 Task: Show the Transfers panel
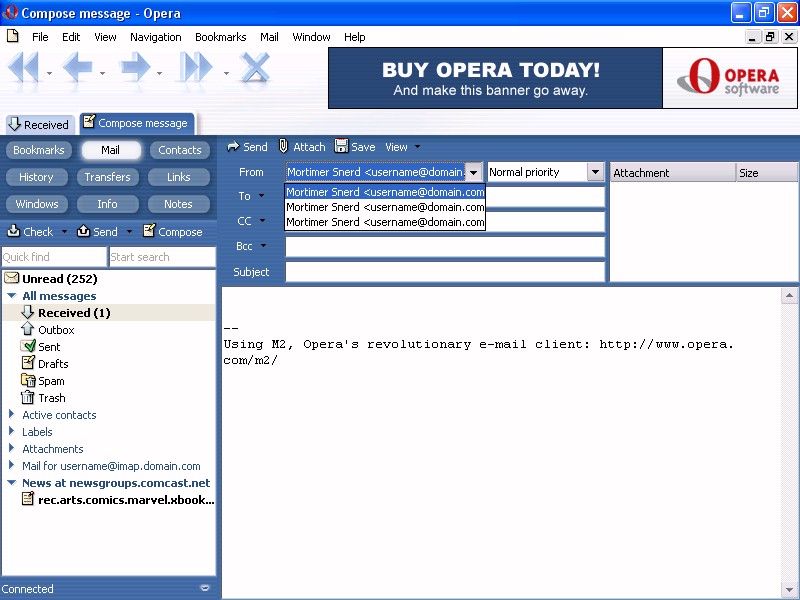pos(107,177)
